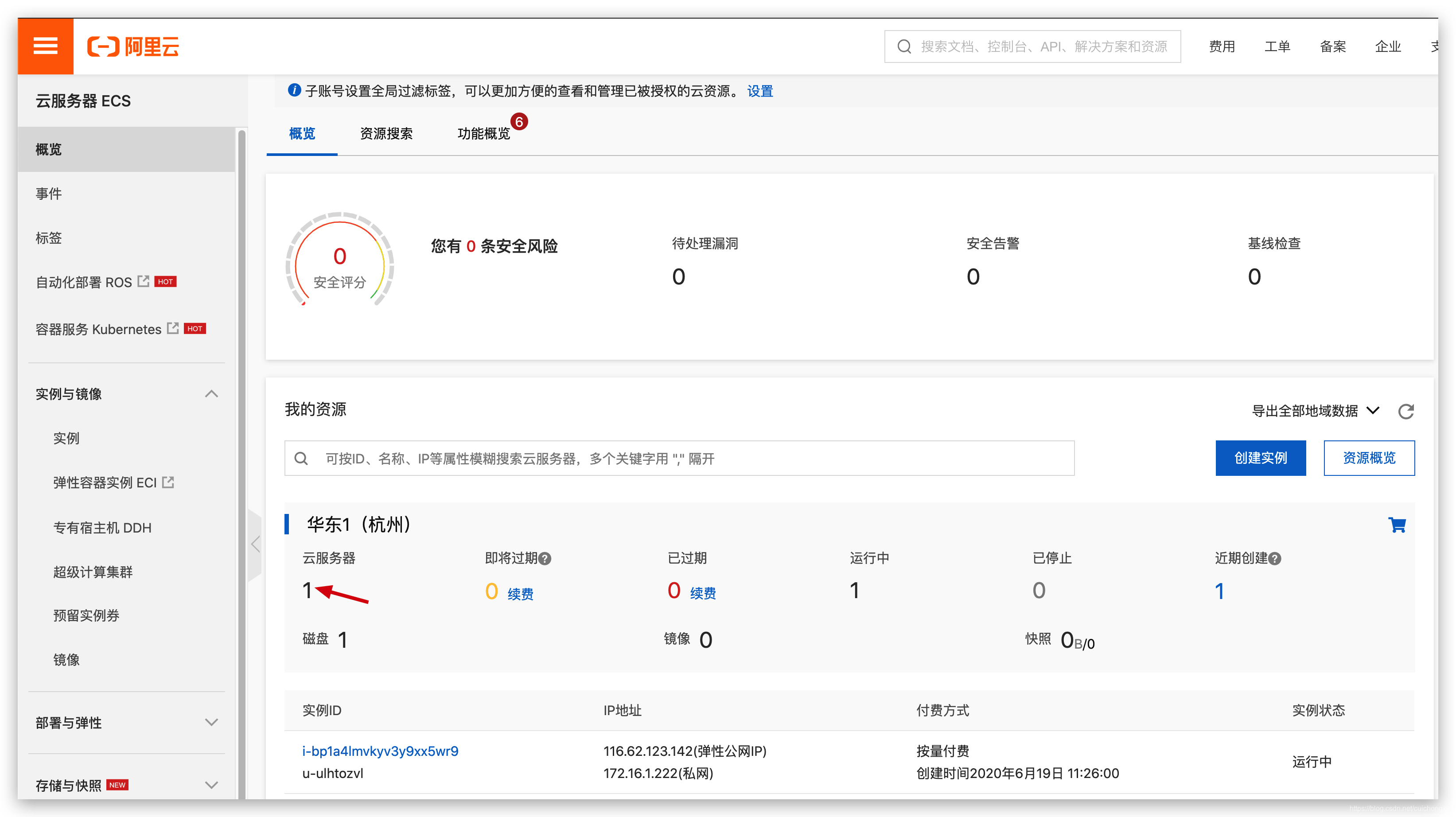Select 弹性容器实例 ECI in the sidebar
The height and width of the screenshot is (817, 1456).
pos(105,482)
